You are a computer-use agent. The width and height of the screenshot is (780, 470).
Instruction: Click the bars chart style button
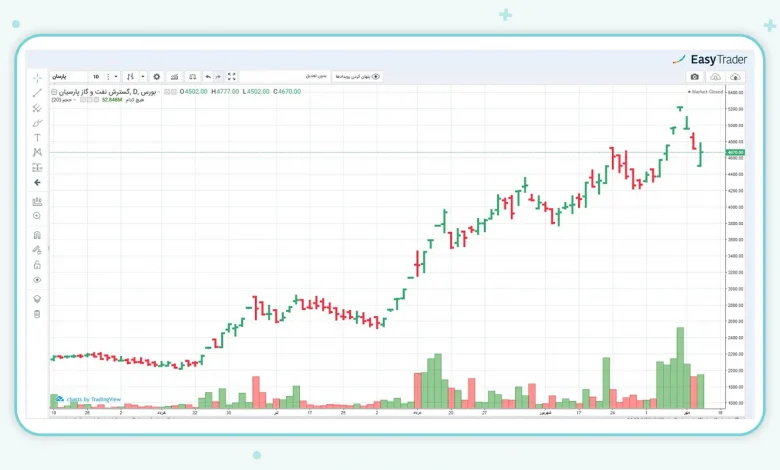tap(130, 77)
